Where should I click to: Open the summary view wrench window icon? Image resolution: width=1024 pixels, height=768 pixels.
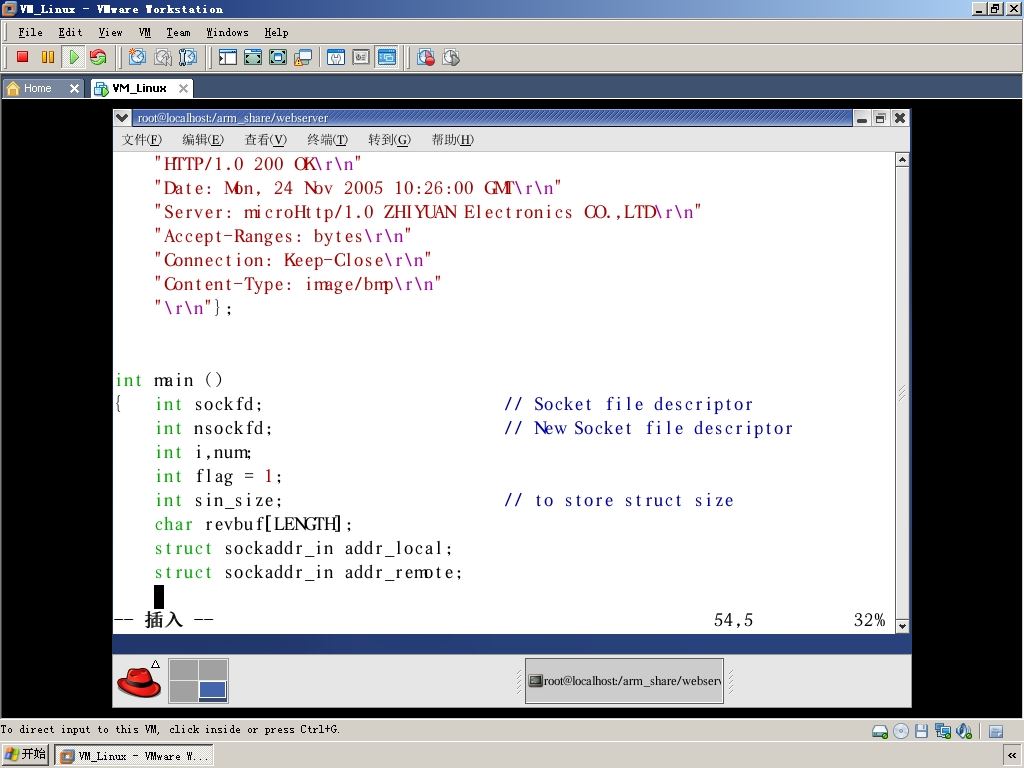tap(336, 57)
